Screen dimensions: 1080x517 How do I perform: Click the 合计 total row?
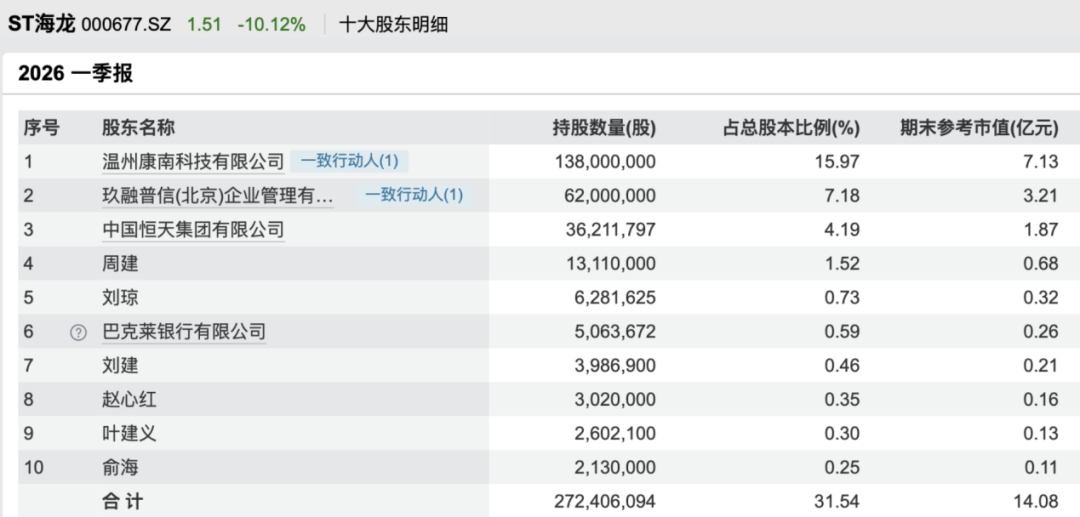pos(549,501)
